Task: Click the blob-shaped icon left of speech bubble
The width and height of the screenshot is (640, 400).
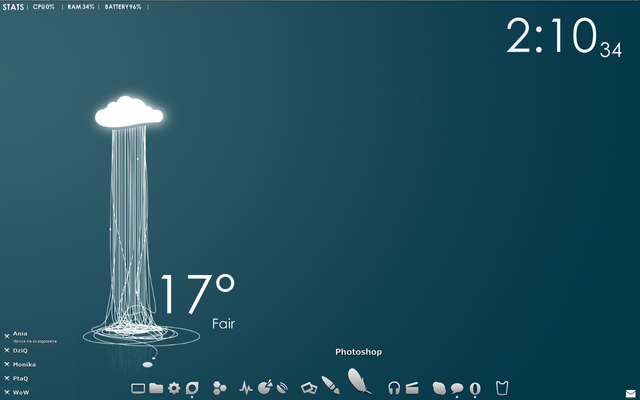Action: coord(439,388)
